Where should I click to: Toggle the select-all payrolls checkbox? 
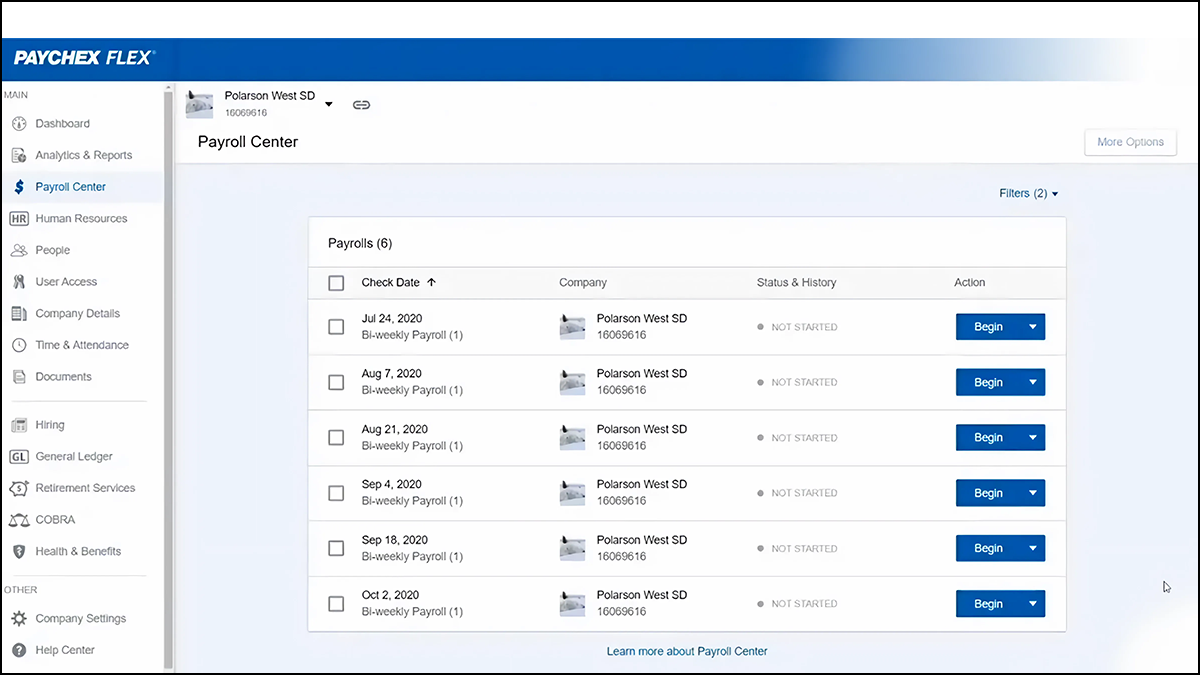(336, 283)
